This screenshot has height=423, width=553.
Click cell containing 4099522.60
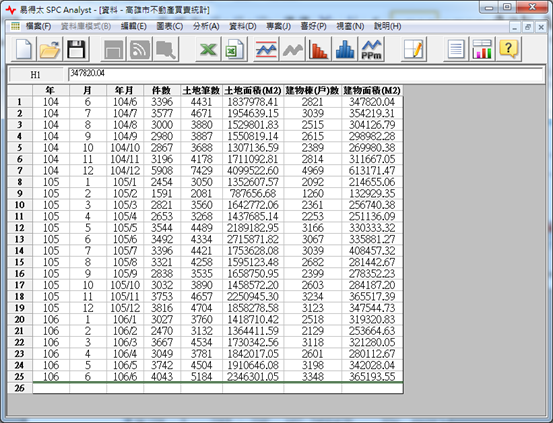coord(253,171)
